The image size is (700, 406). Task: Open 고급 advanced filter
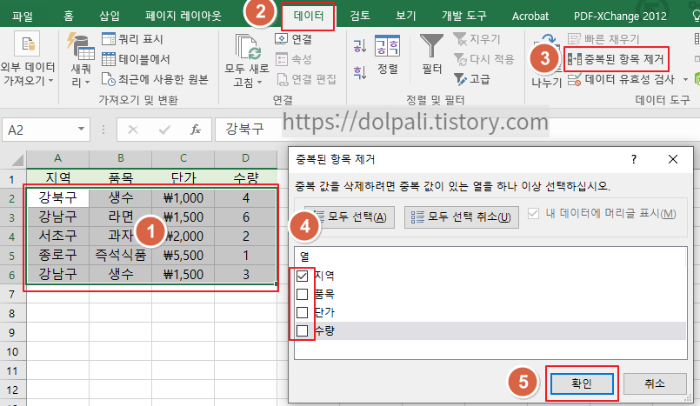click(472, 79)
